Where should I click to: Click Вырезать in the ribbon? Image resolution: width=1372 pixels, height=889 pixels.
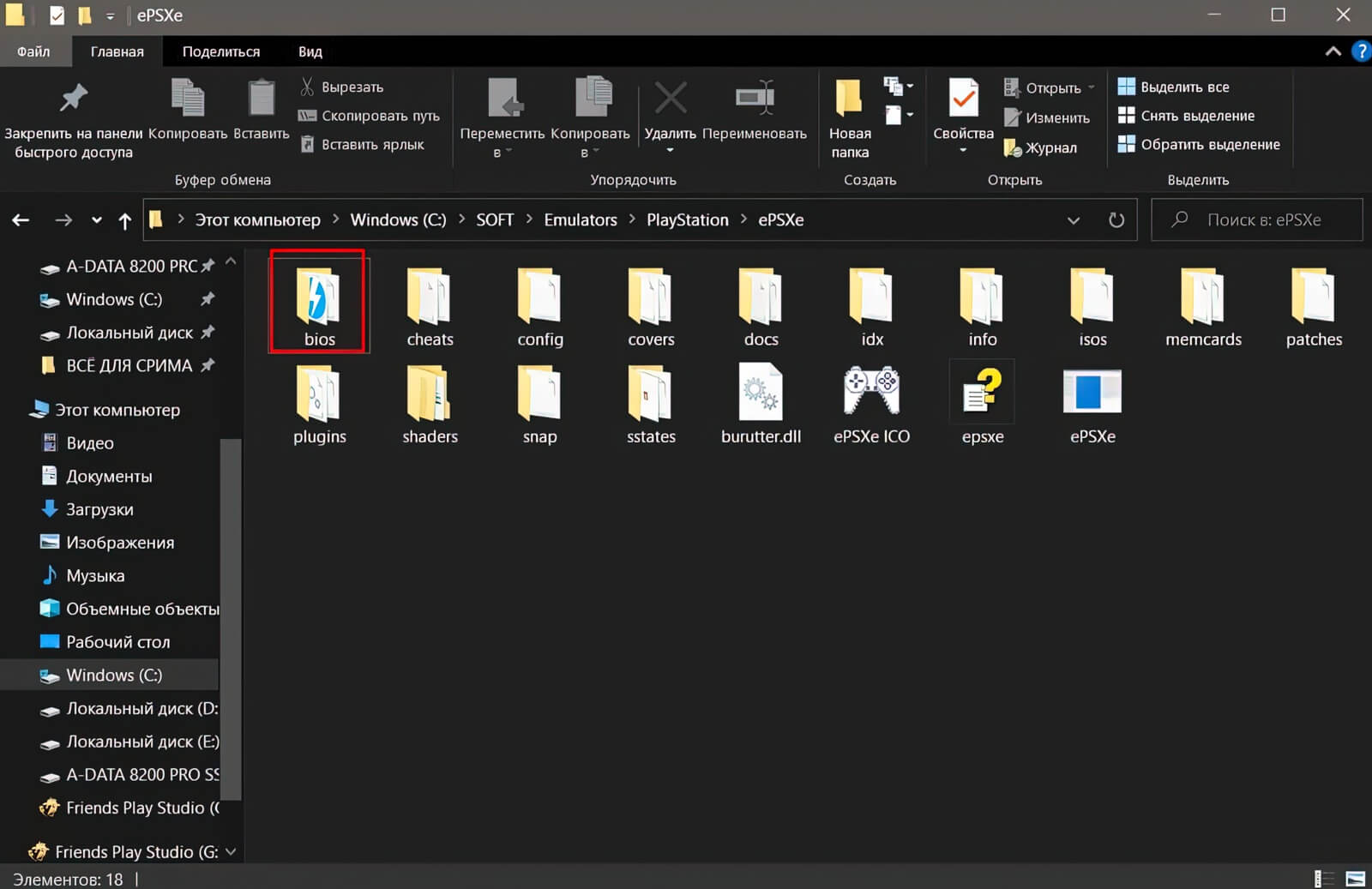click(x=341, y=87)
